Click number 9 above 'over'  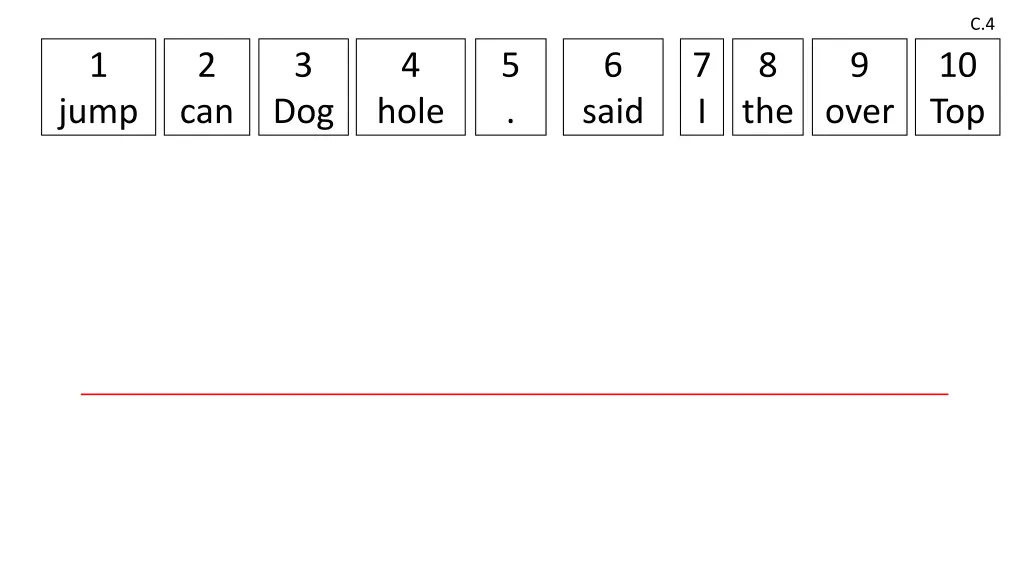coord(859,66)
